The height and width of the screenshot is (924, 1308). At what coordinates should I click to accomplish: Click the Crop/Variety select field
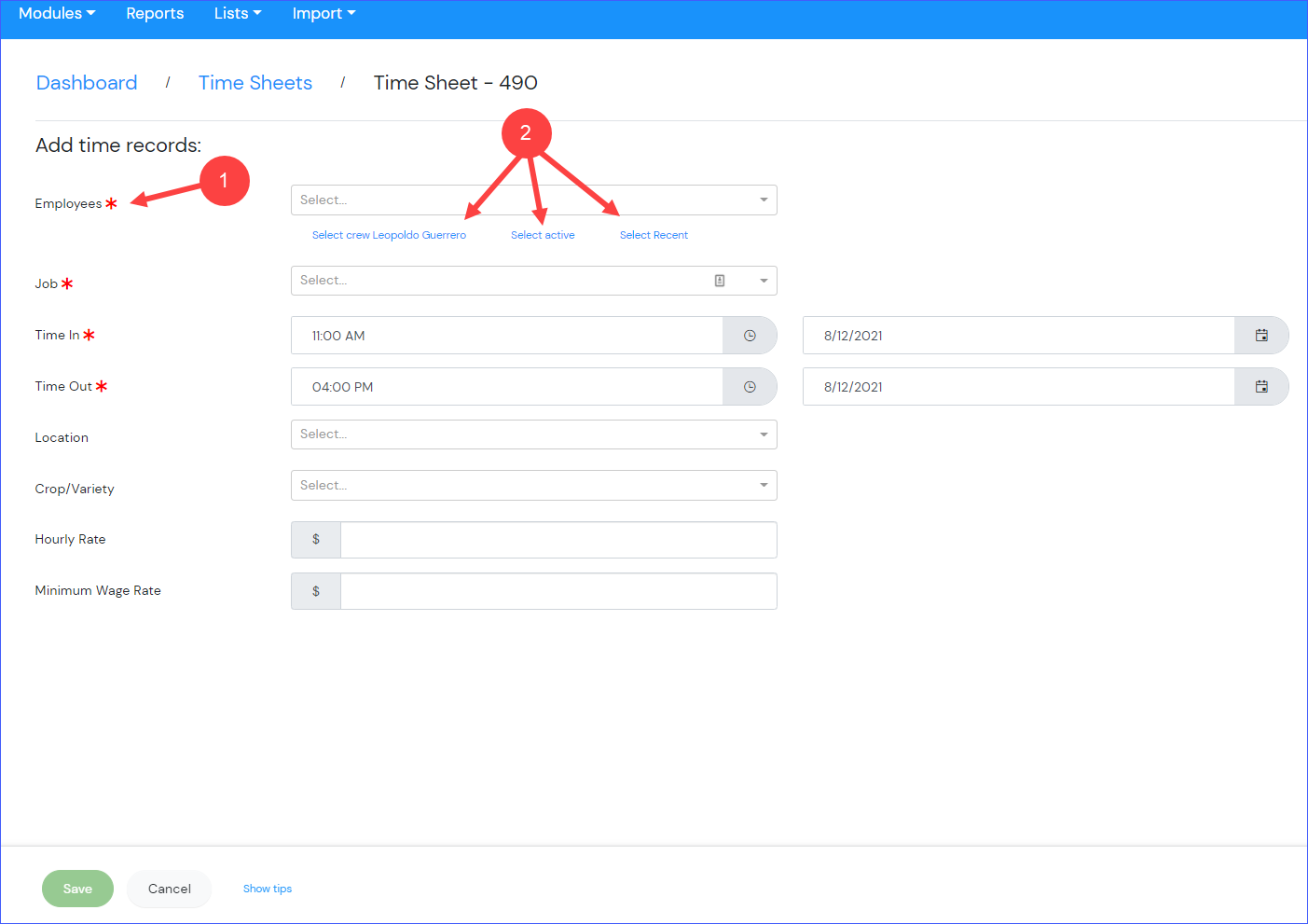click(533, 486)
